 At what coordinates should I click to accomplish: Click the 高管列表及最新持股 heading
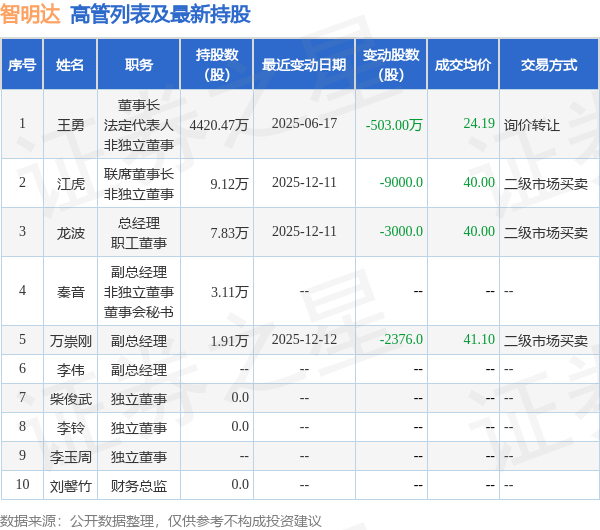point(160,15)
